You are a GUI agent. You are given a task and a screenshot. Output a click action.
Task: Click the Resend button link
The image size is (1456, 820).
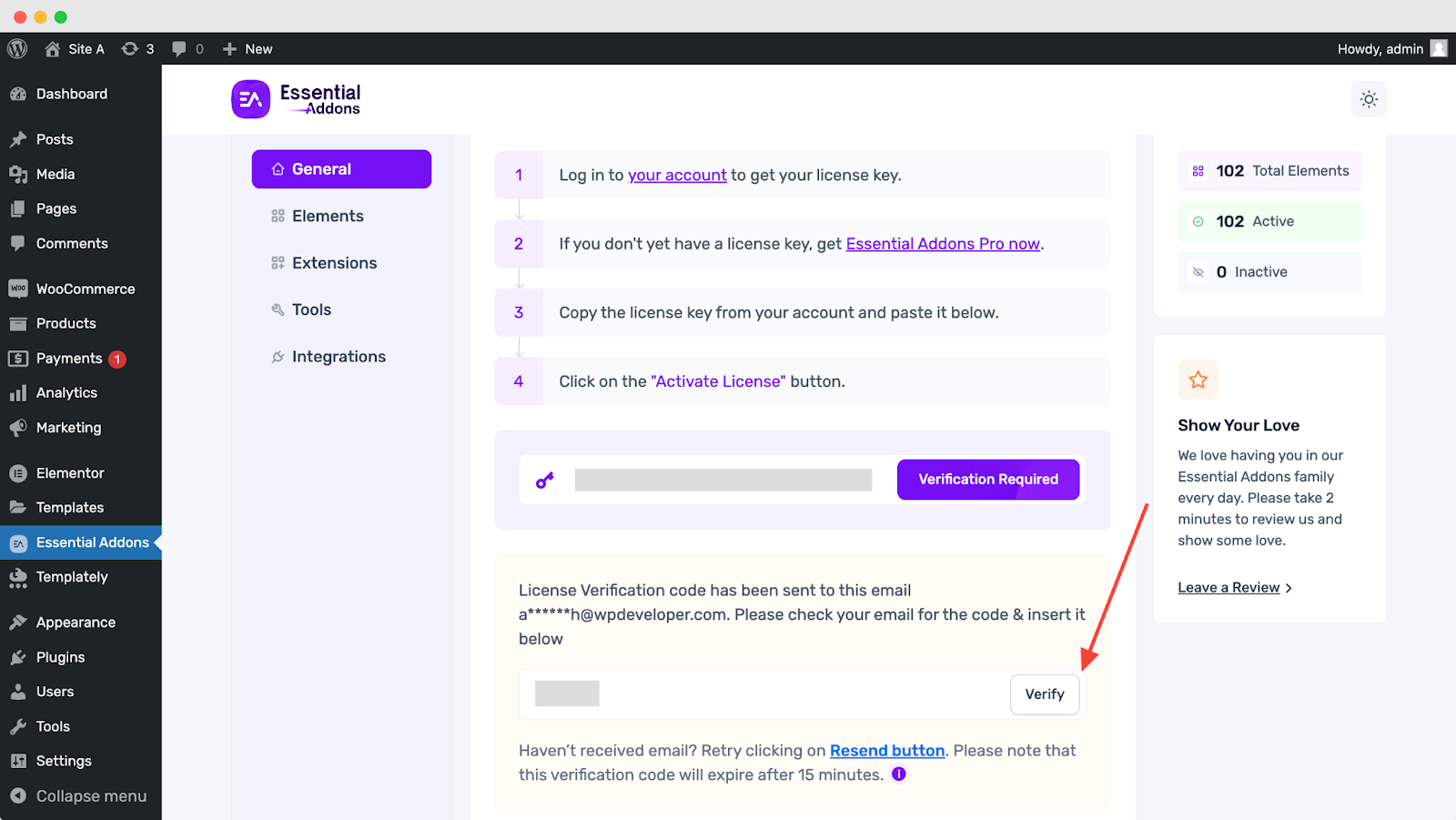pos(887,751)
